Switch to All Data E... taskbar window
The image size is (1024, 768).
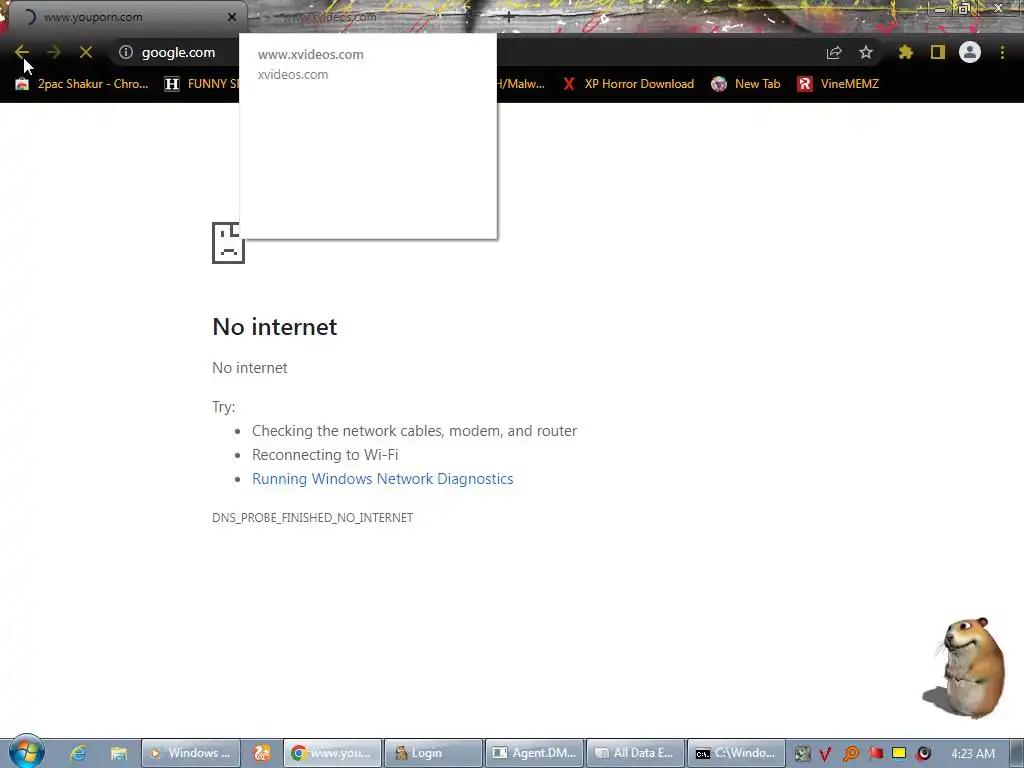point(636,753)
